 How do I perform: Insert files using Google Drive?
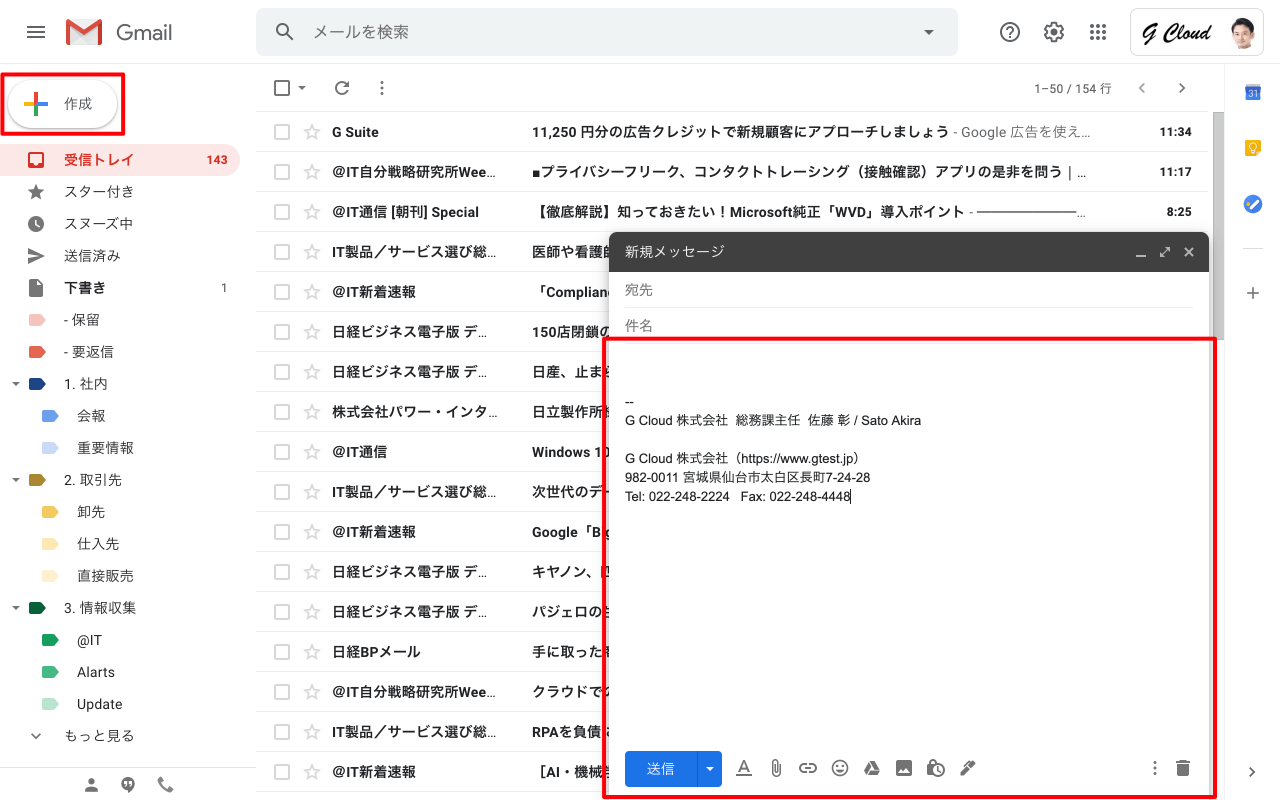tap(872, 768)
